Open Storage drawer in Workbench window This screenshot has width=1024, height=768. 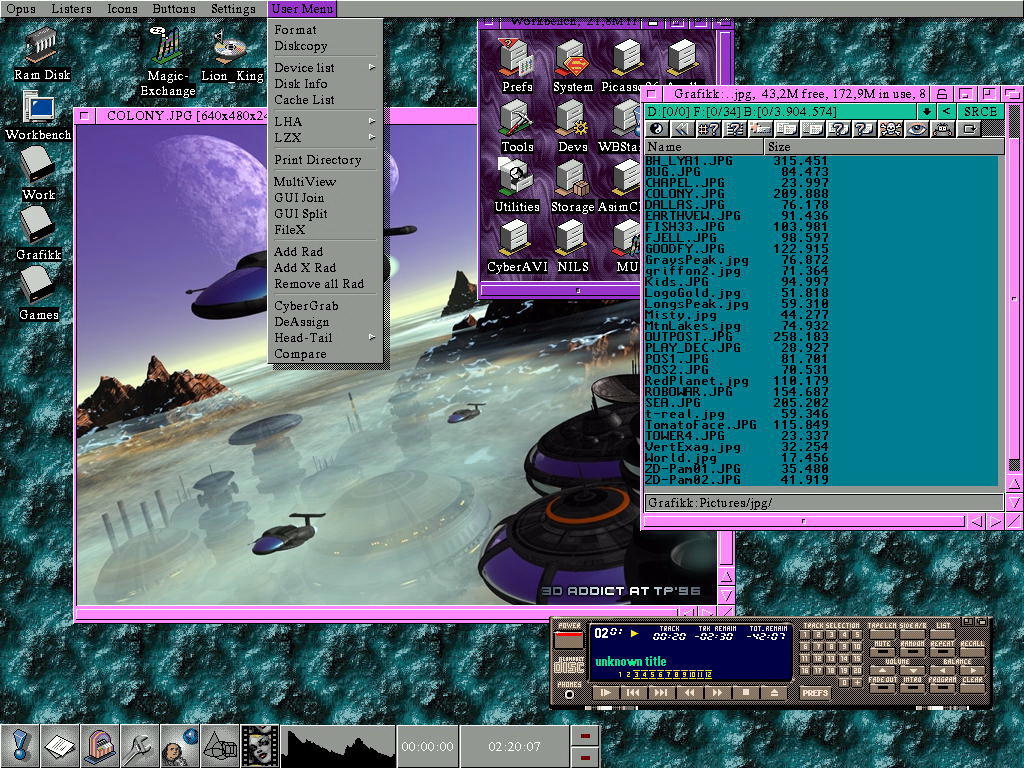coord(573,186)
